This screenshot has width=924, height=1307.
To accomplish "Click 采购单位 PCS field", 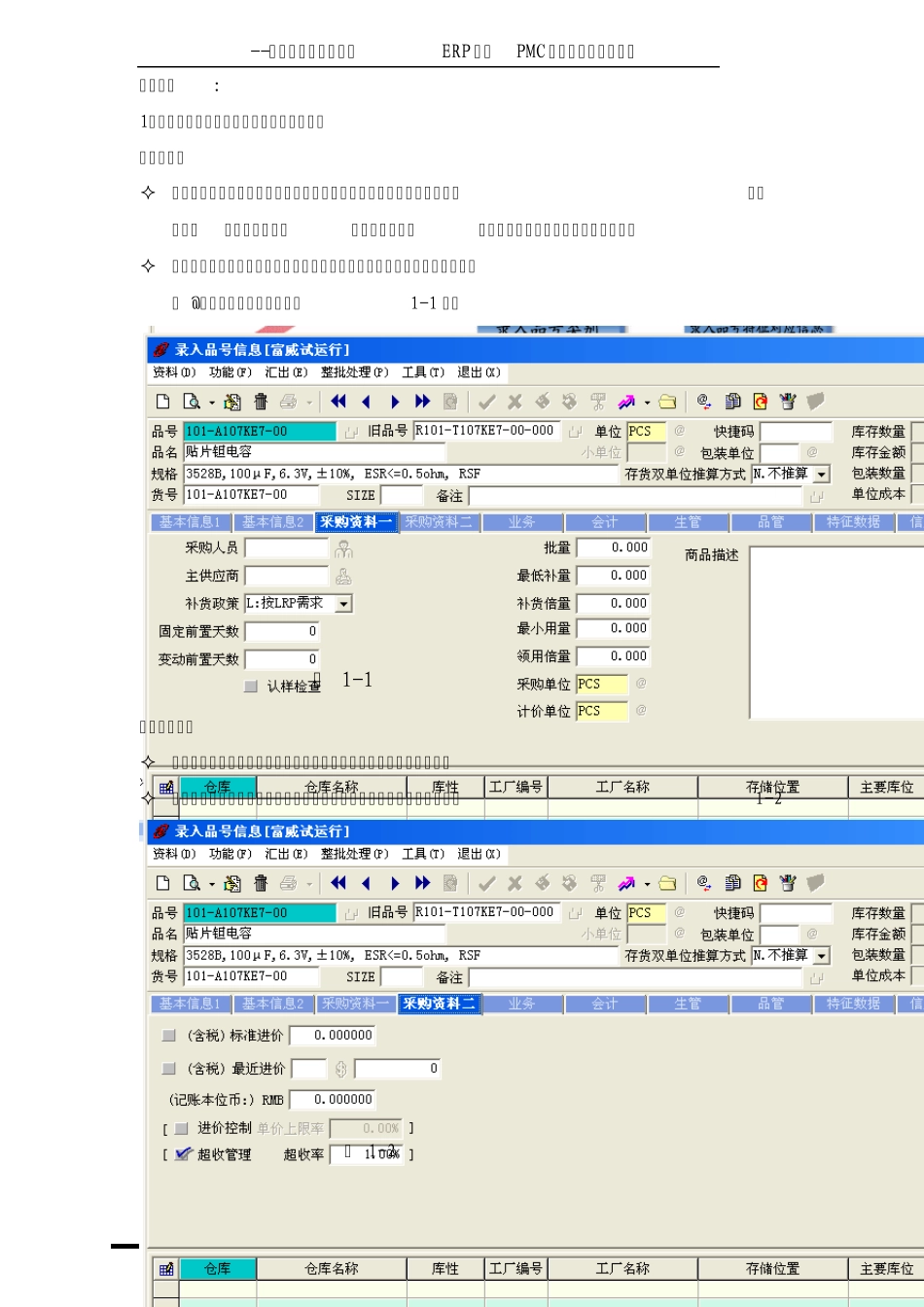I will coord(602,685).
